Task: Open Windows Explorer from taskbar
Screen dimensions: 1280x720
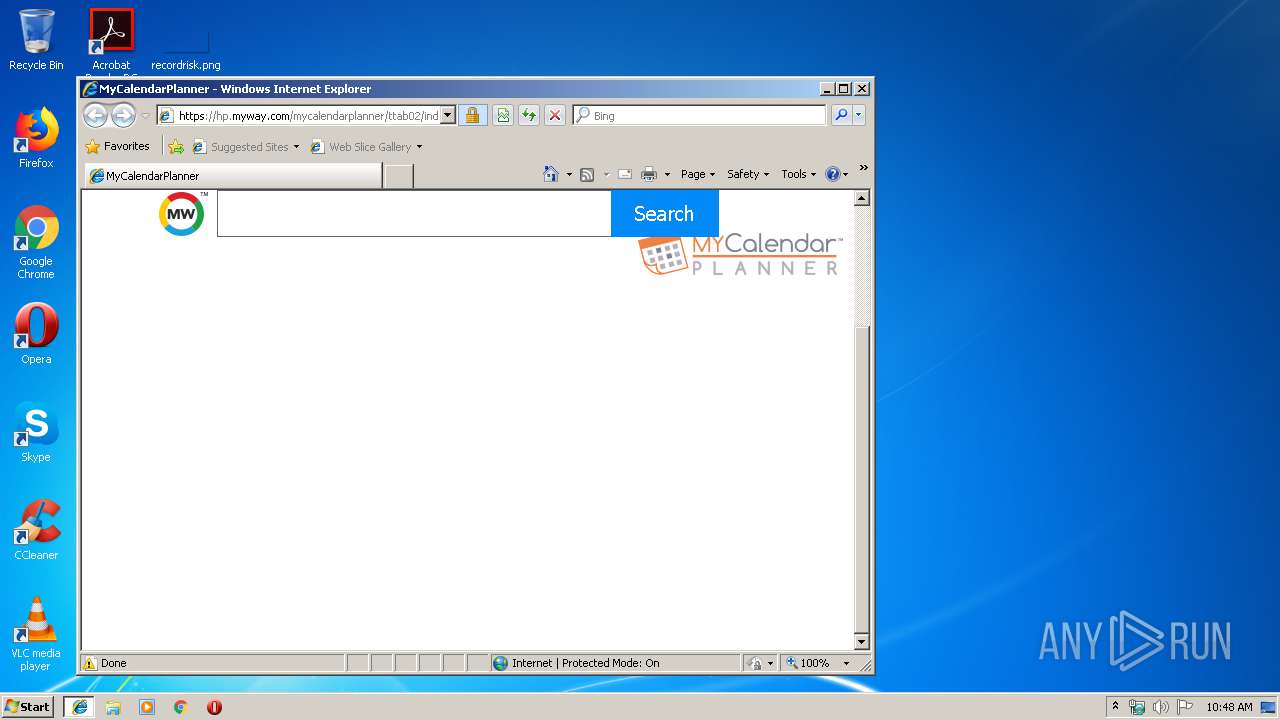Action: coord(113,707)
